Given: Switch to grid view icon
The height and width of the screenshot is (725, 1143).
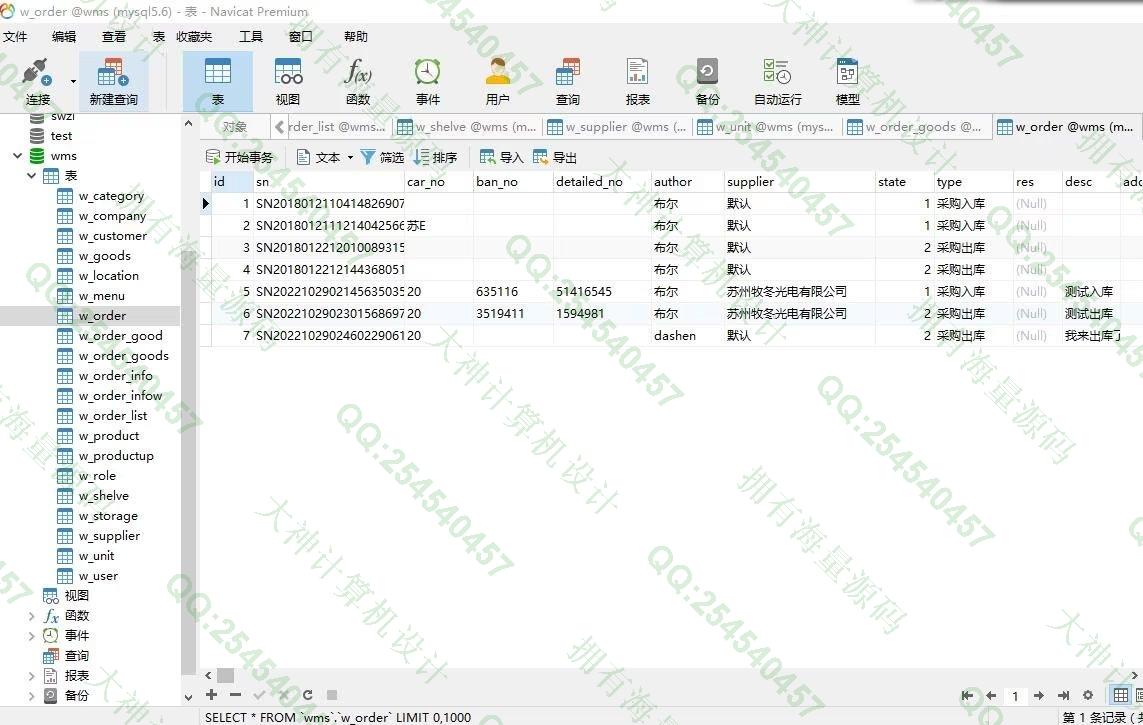Looking at the screenshot, I should pyautogui.click(x=1120, y=695).
